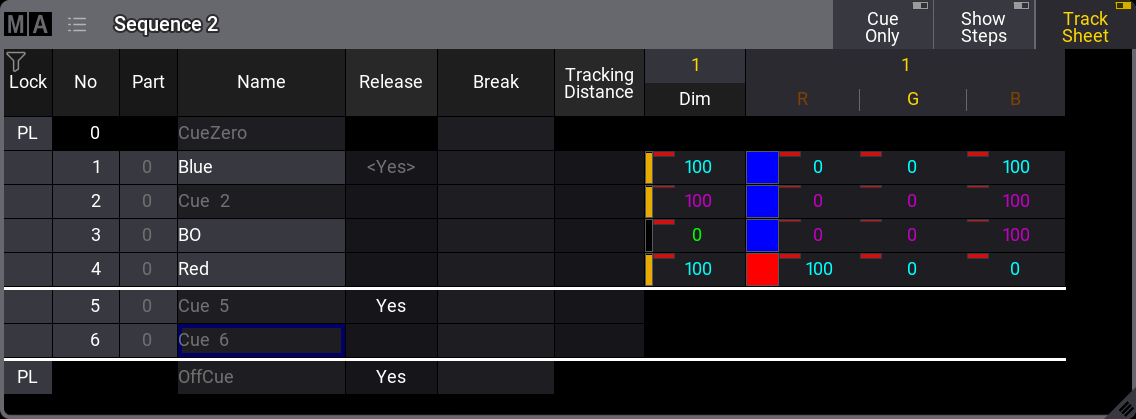
Task: Select cue number 3 row
Action: tap(86, 236)
